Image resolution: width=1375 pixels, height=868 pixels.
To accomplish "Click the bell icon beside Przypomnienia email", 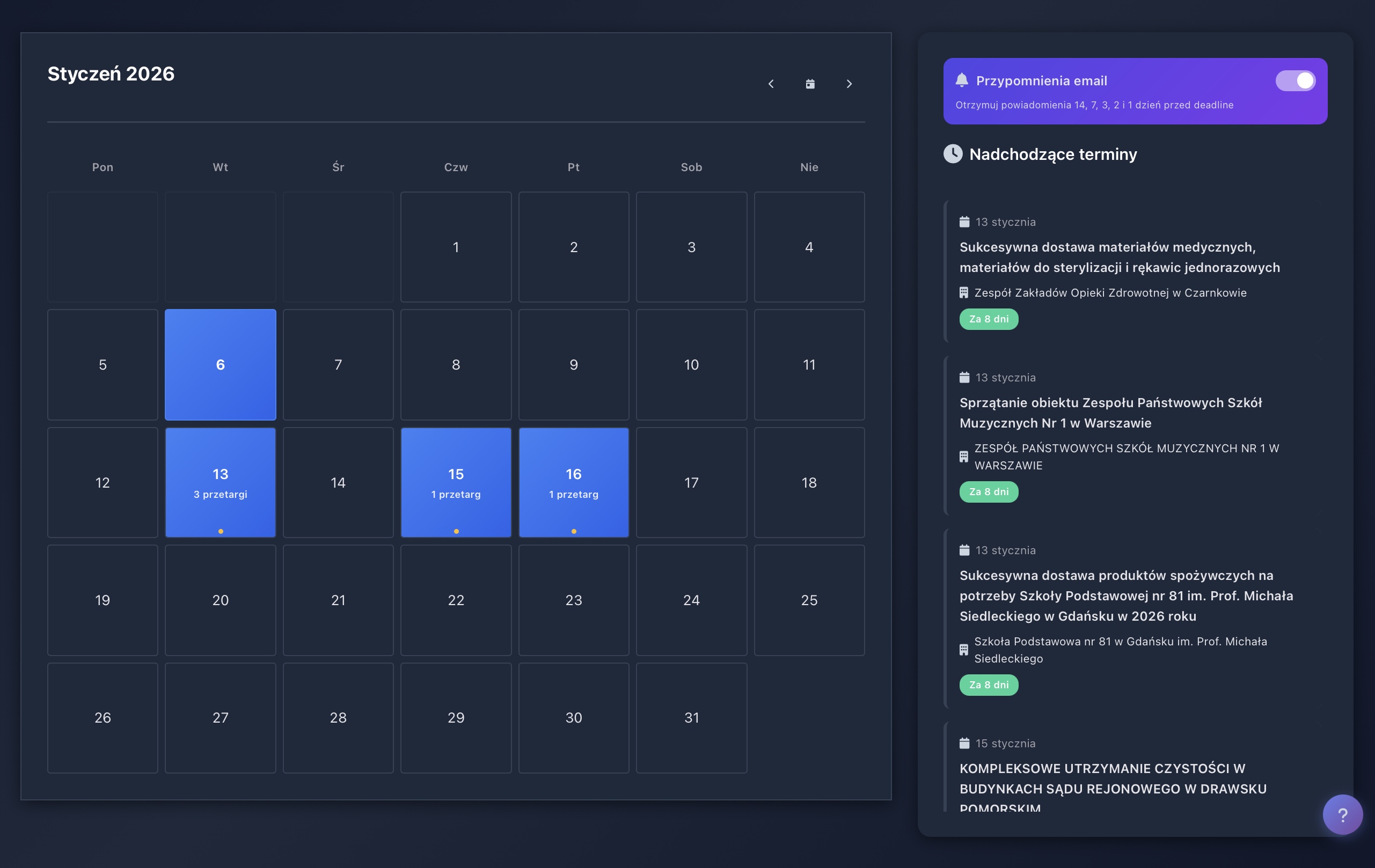I will 962,80.
